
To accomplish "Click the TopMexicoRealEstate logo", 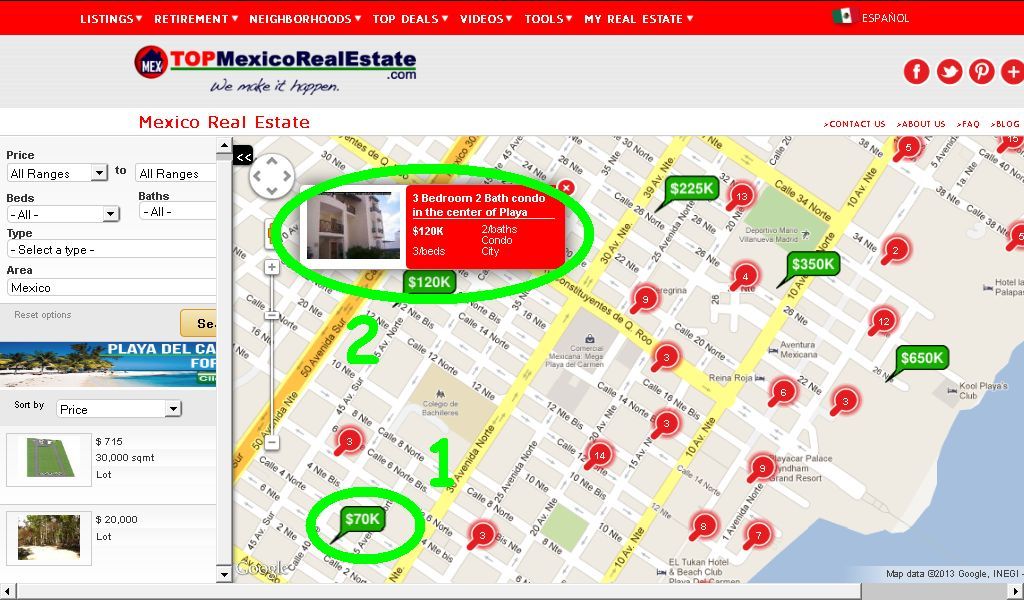I will pyautogui.click(x=275, y=69).
